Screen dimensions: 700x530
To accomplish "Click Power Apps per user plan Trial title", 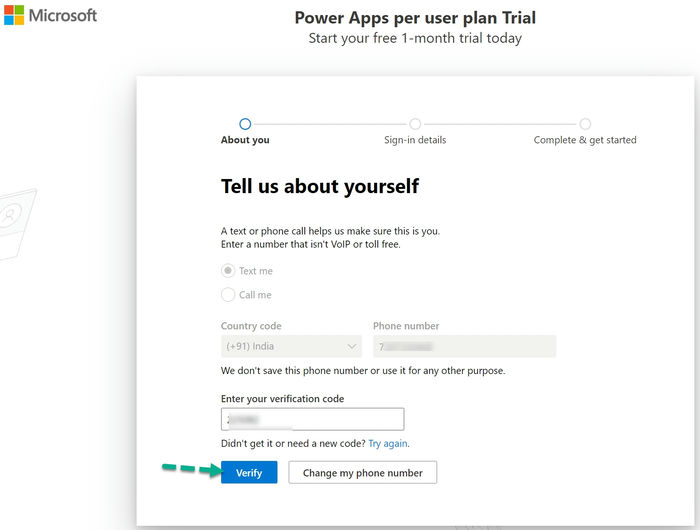I will pos(415,18).
